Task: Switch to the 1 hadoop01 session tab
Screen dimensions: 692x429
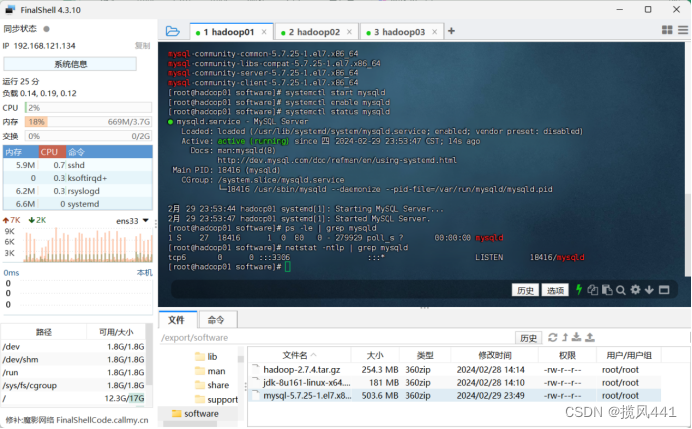Action: click(x=232, y=32)
